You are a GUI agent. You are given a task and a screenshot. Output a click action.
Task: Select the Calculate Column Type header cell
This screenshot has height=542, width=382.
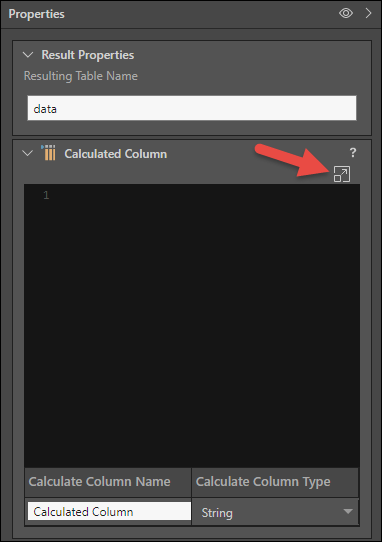275,482
